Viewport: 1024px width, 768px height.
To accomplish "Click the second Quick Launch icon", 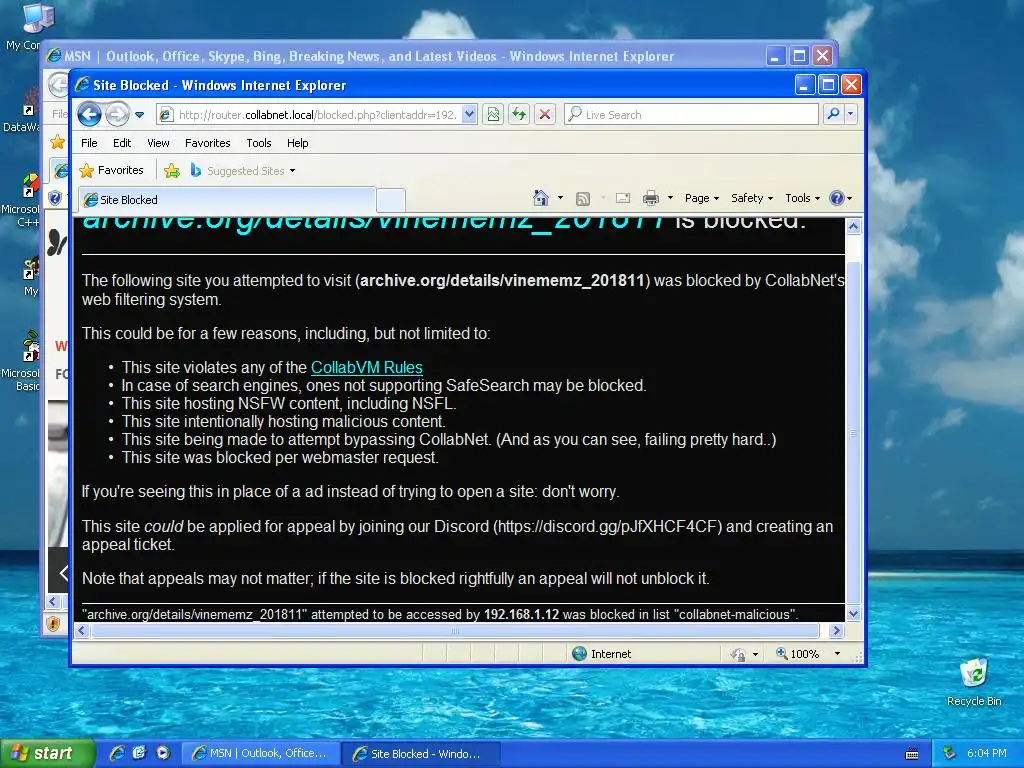I will [140, 754].
